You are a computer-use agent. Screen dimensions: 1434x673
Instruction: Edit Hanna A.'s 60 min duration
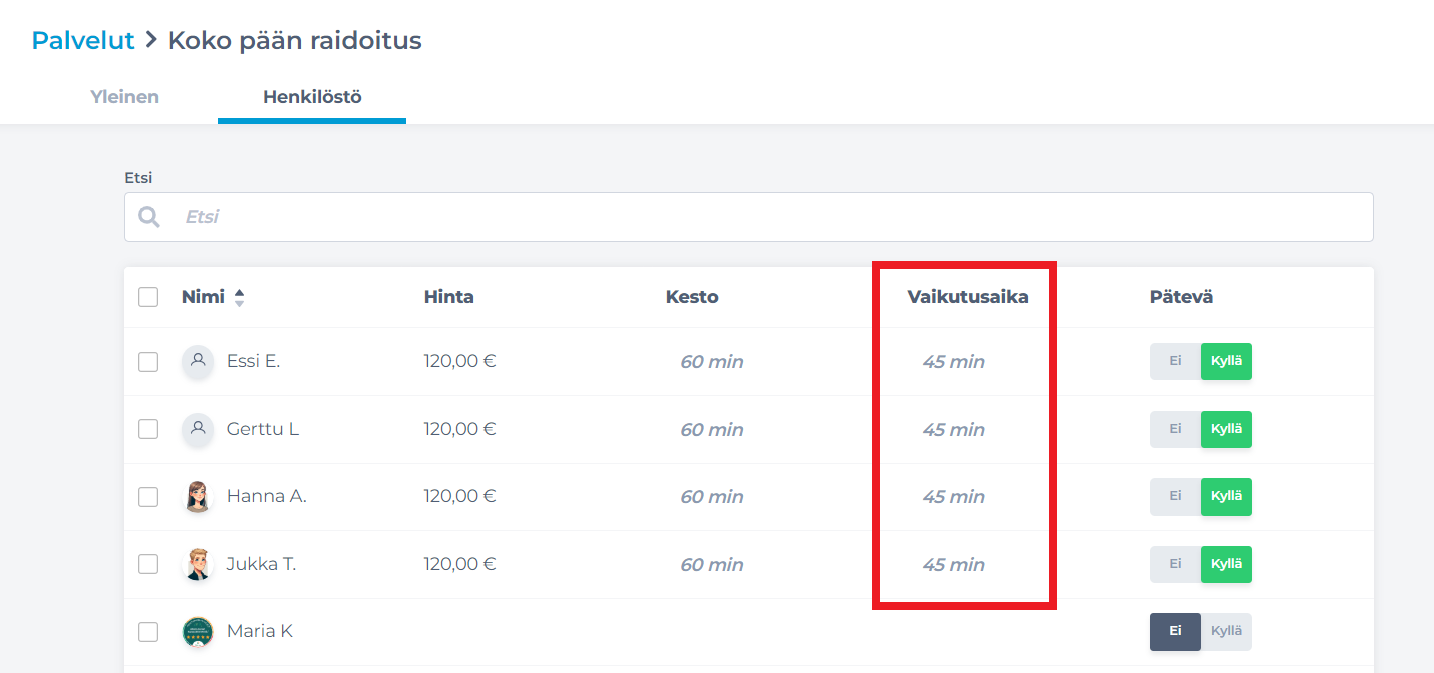[x=711, y=497]
